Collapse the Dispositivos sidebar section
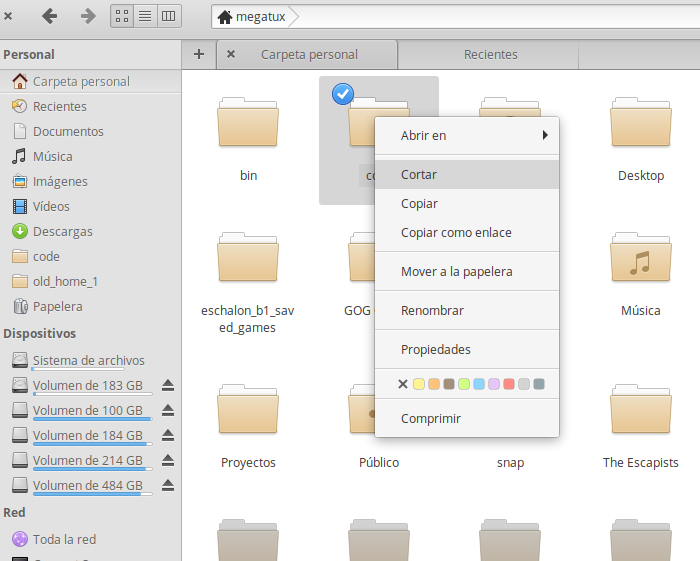Image resolution: width=700 pixels, height=561 pixels. pyautogui.click(x=40, y=333)
